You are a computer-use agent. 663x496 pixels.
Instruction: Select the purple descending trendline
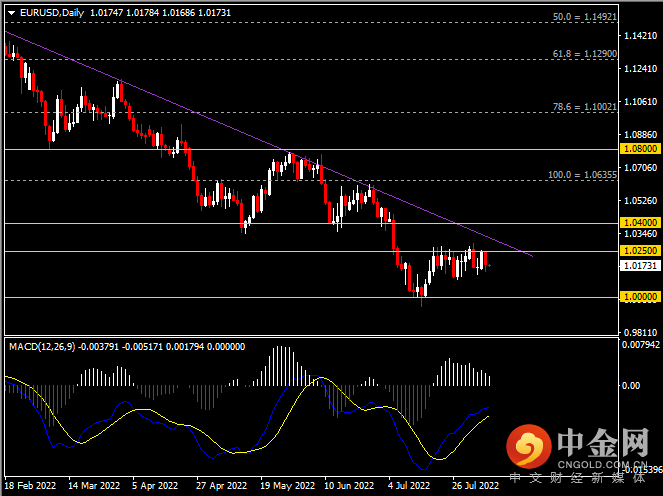[269, 143]
